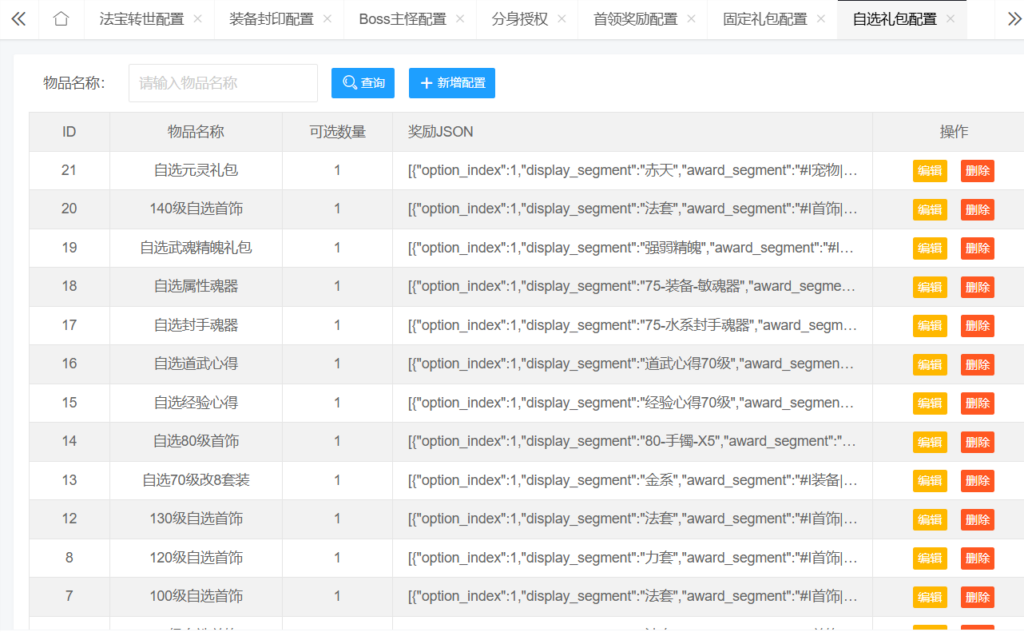Select the 自选封手魂器 name cell
The height and width of the screenshot is (632, 1024).
[196, 325]
